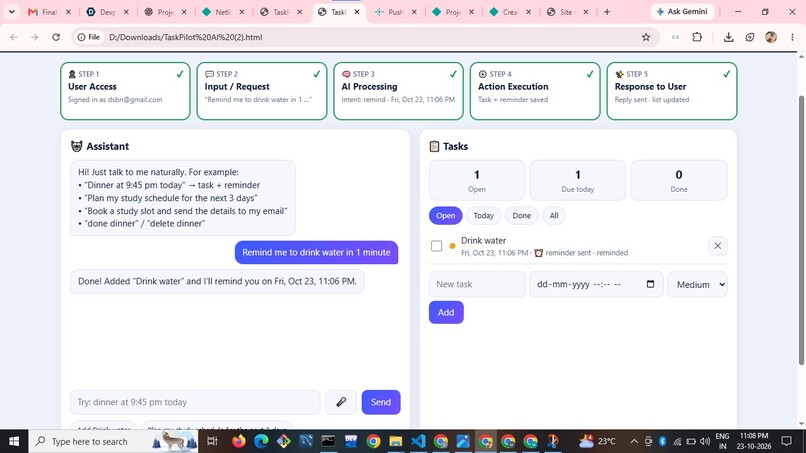The height and width of the screenshot is (453, 806).
Task: Open the tab search dropdown arrow
Action: click(x=11, y=11)
